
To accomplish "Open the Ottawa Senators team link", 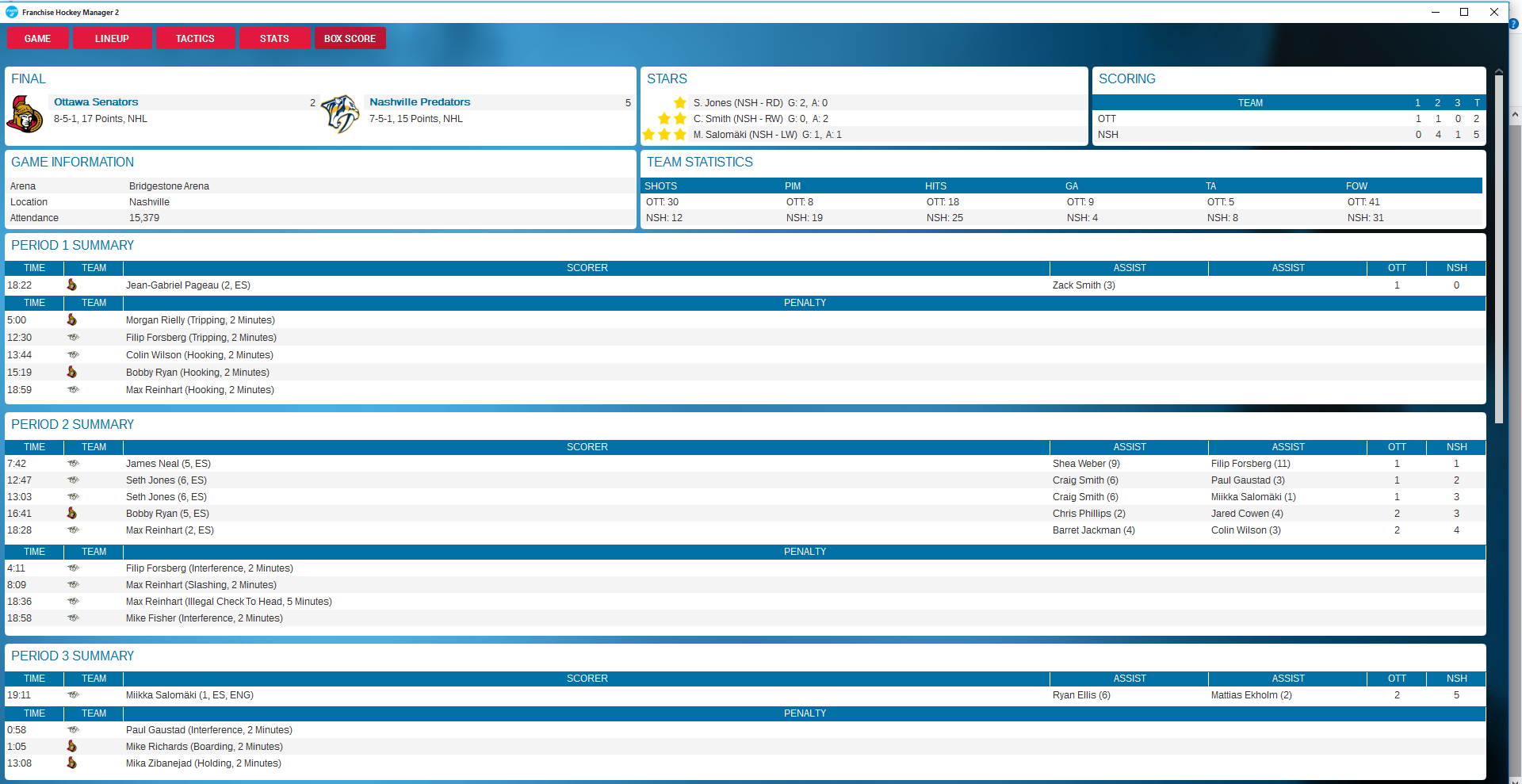I will (x=96, y=102).
